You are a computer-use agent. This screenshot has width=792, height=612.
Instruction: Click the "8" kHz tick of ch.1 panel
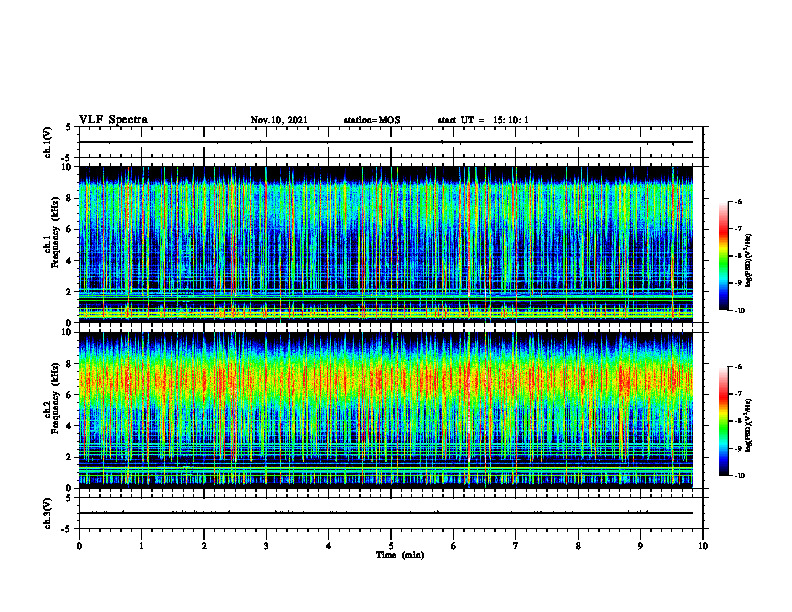[70, 198]
